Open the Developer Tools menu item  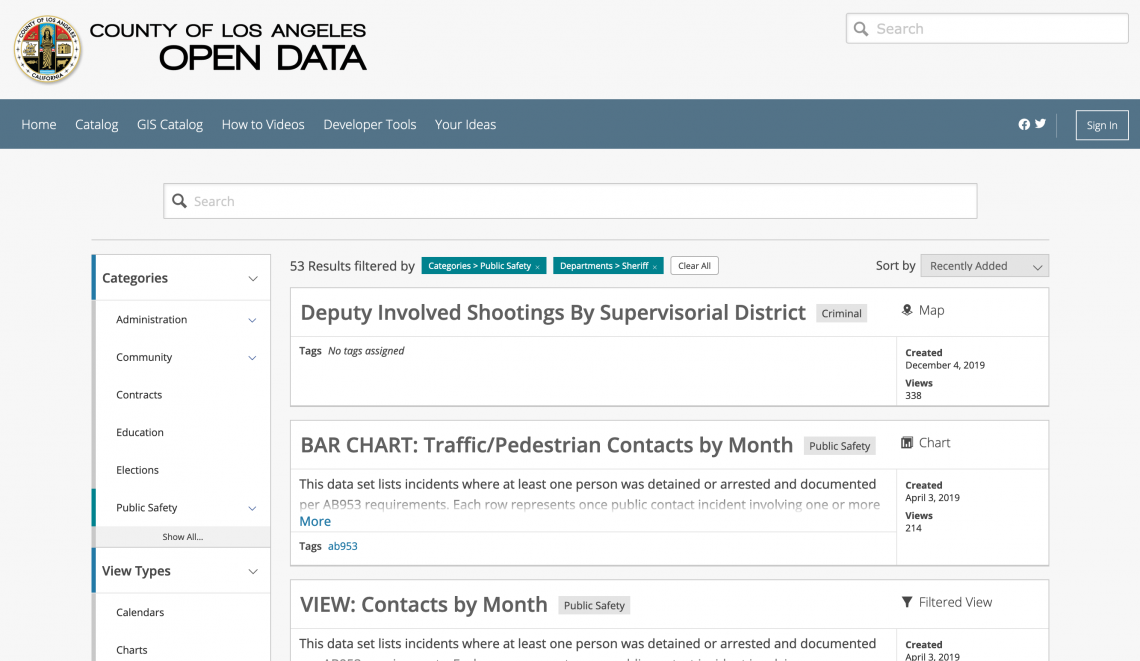tap(369, 124)
